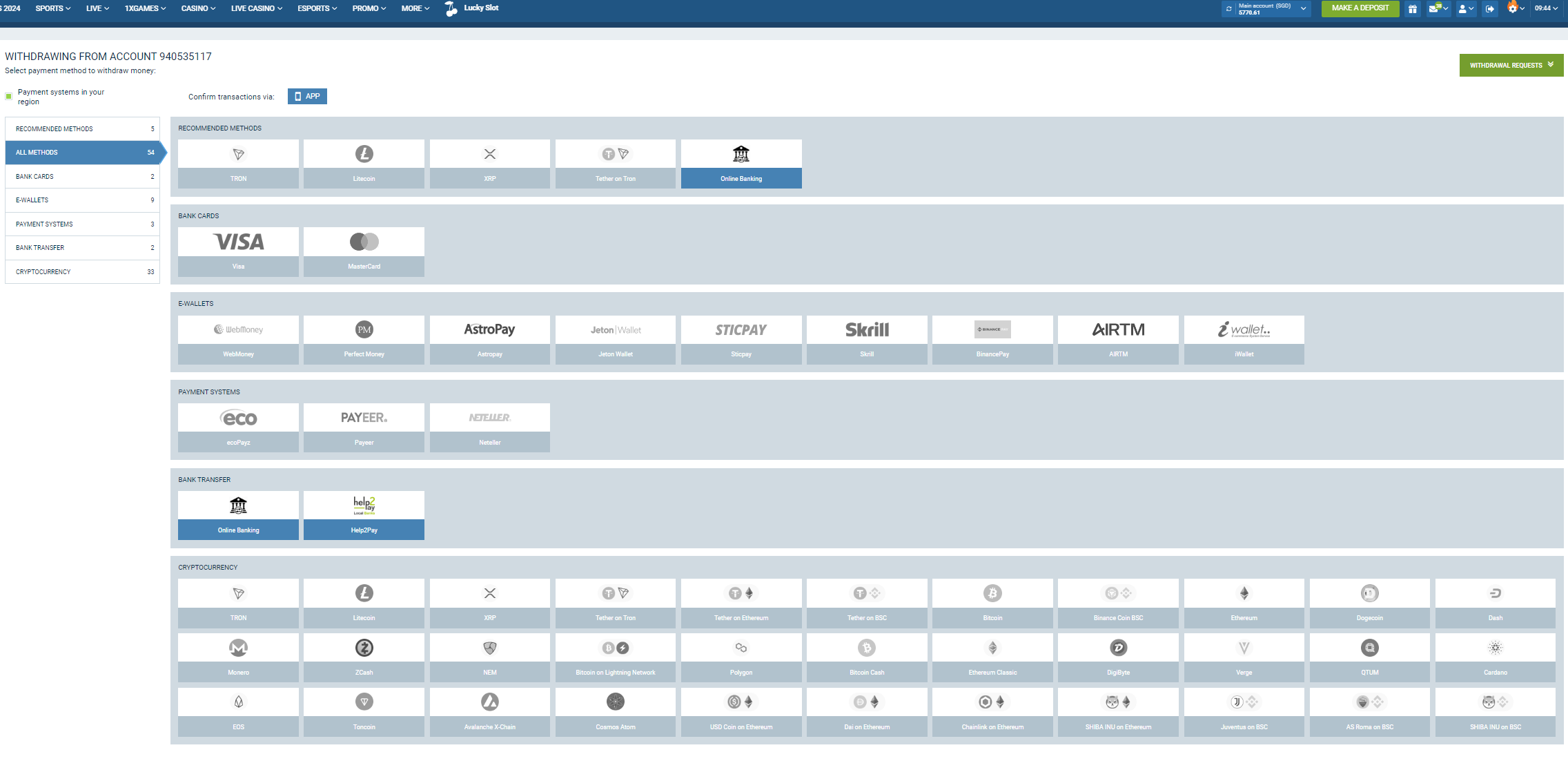Expand the user profile dropdown
The image size is (1568, 761).
click(1466, 9)
